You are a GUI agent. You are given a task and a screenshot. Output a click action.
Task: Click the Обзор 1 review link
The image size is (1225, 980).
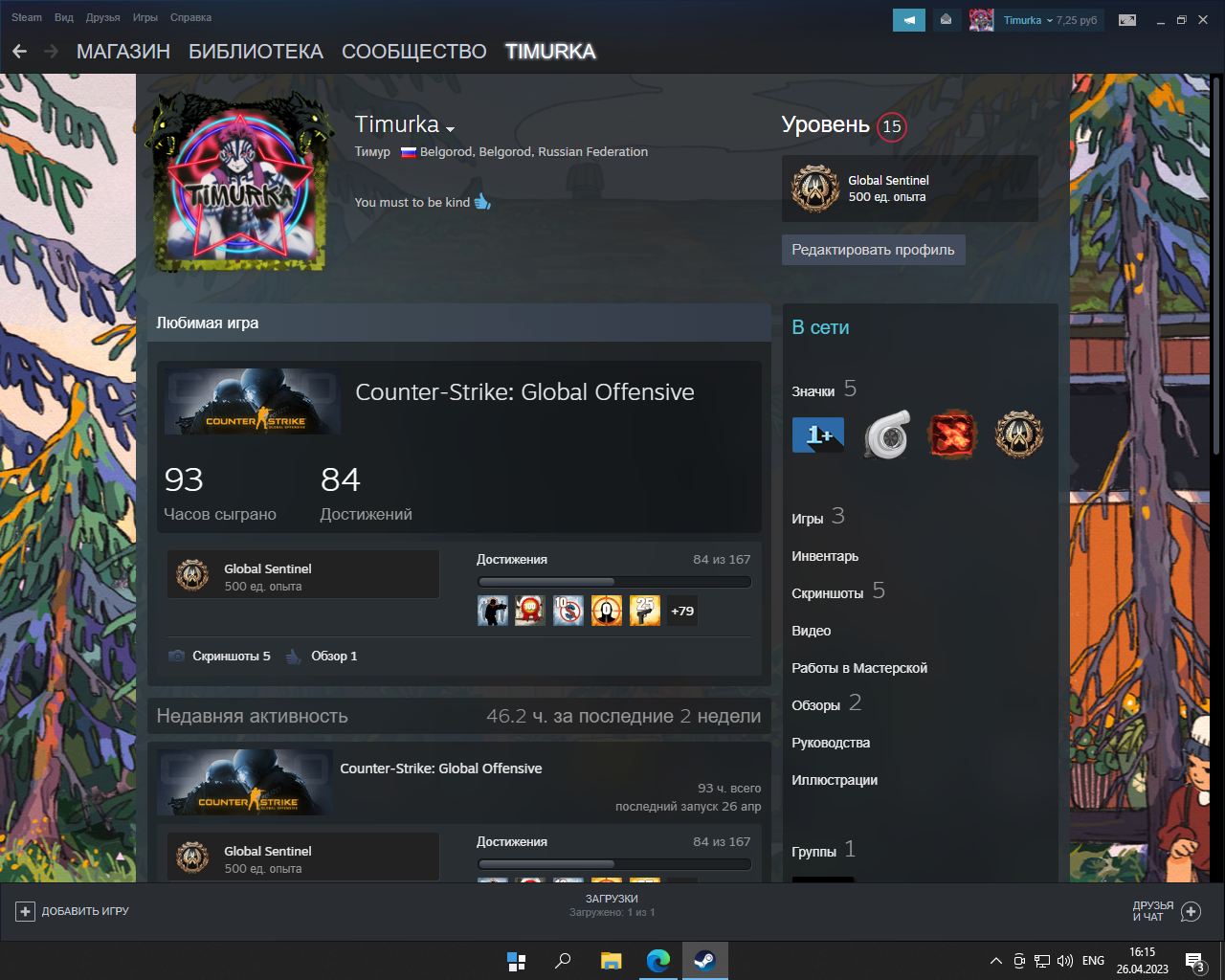click(x=323, y=656)
